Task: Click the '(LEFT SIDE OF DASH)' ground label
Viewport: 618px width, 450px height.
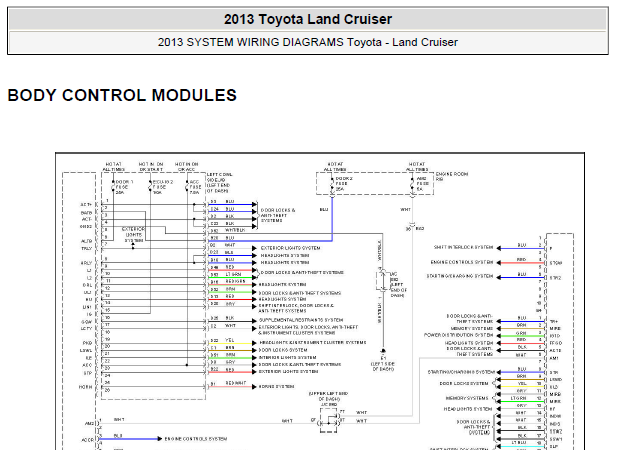Action: [383, 366]
